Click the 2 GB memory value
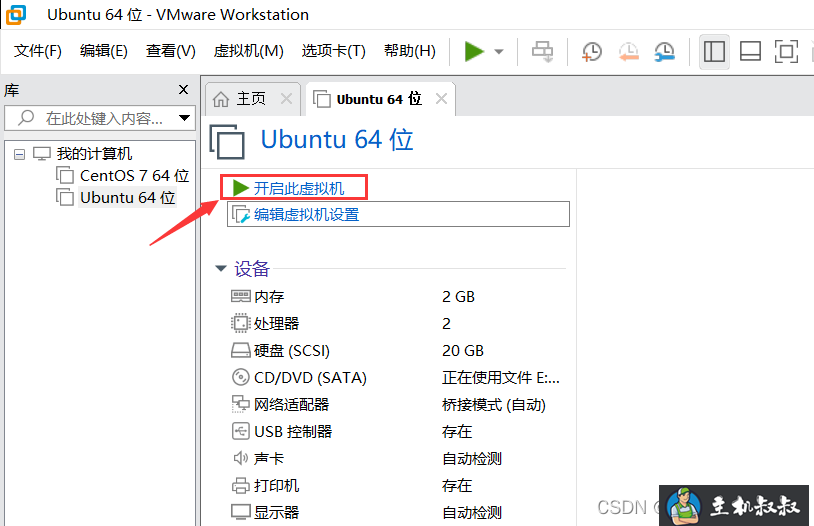814x526 pixels. (x=458, y=296)
